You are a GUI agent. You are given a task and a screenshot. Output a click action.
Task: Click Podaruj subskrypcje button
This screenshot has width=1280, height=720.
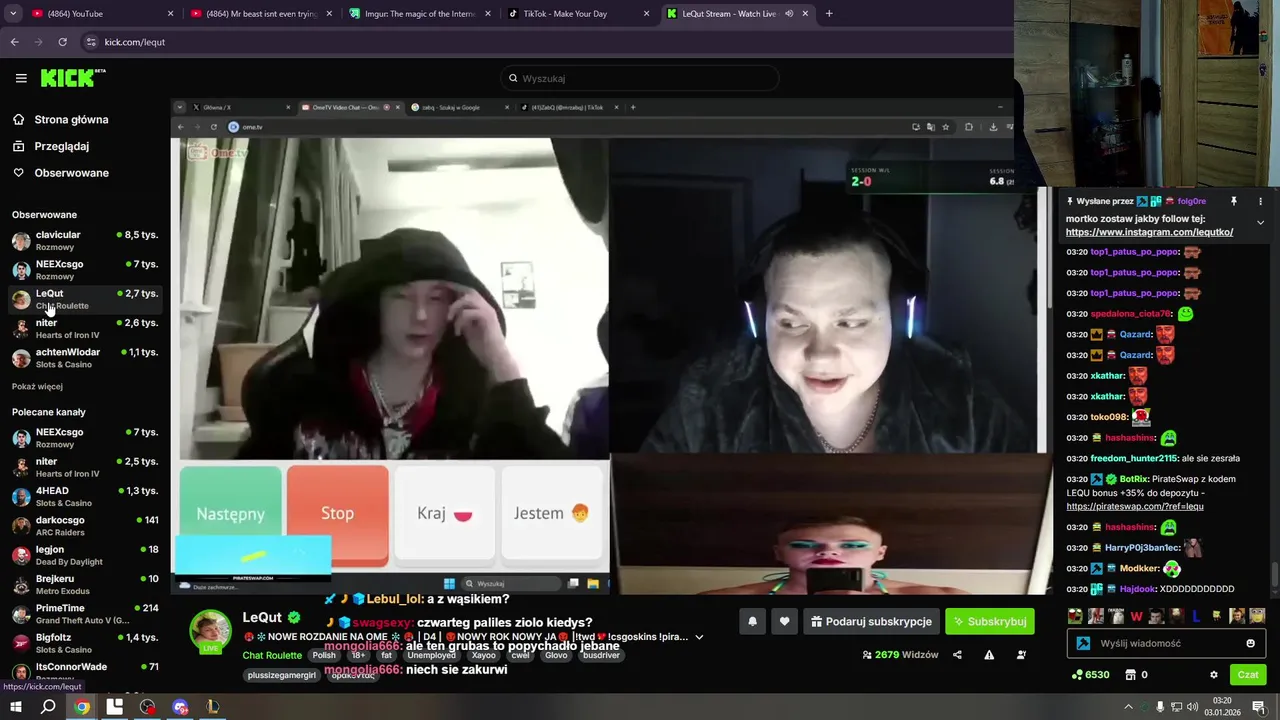[871, 621]
